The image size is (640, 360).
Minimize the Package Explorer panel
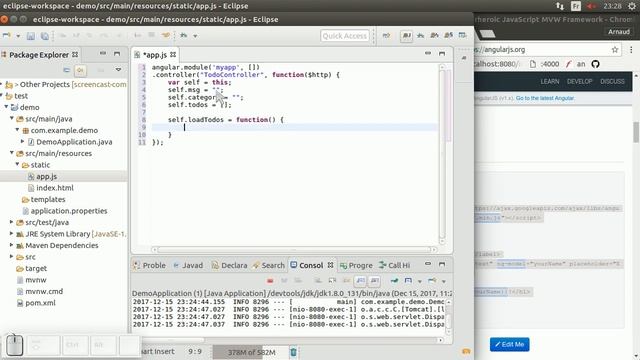pyautogui.click(x=103, y=53)
